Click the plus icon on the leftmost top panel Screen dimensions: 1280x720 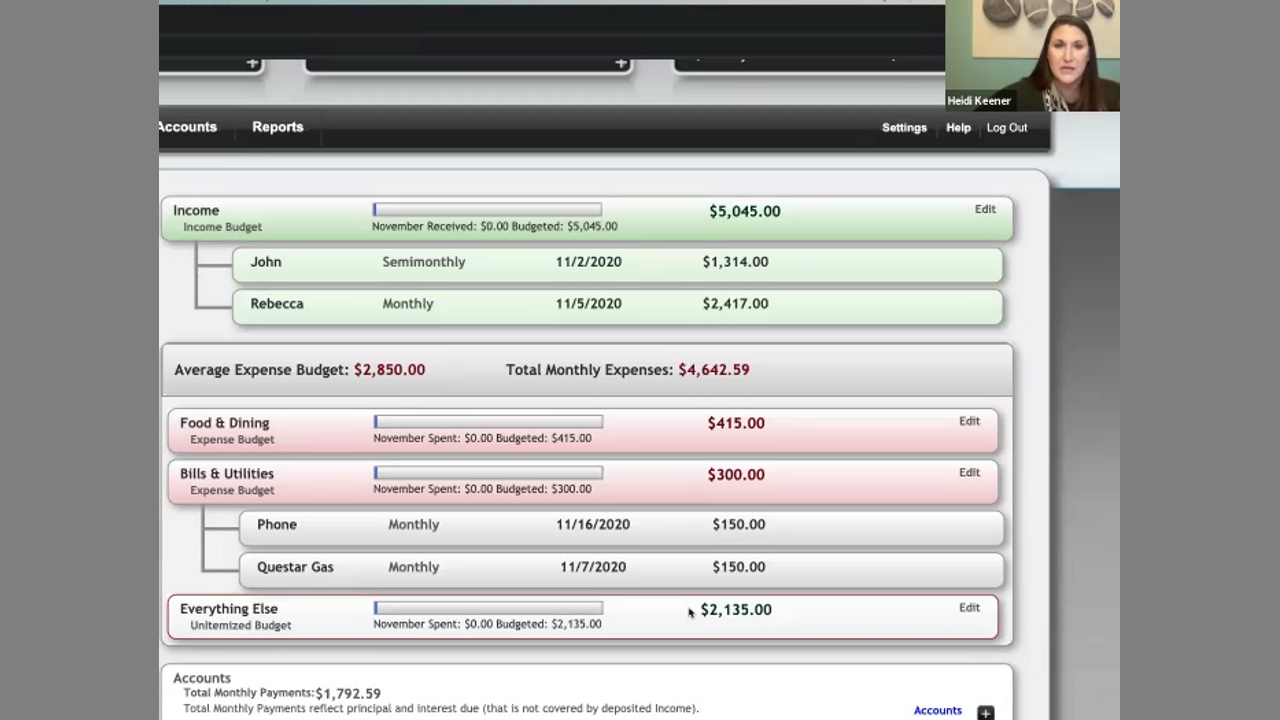point(252,64)
